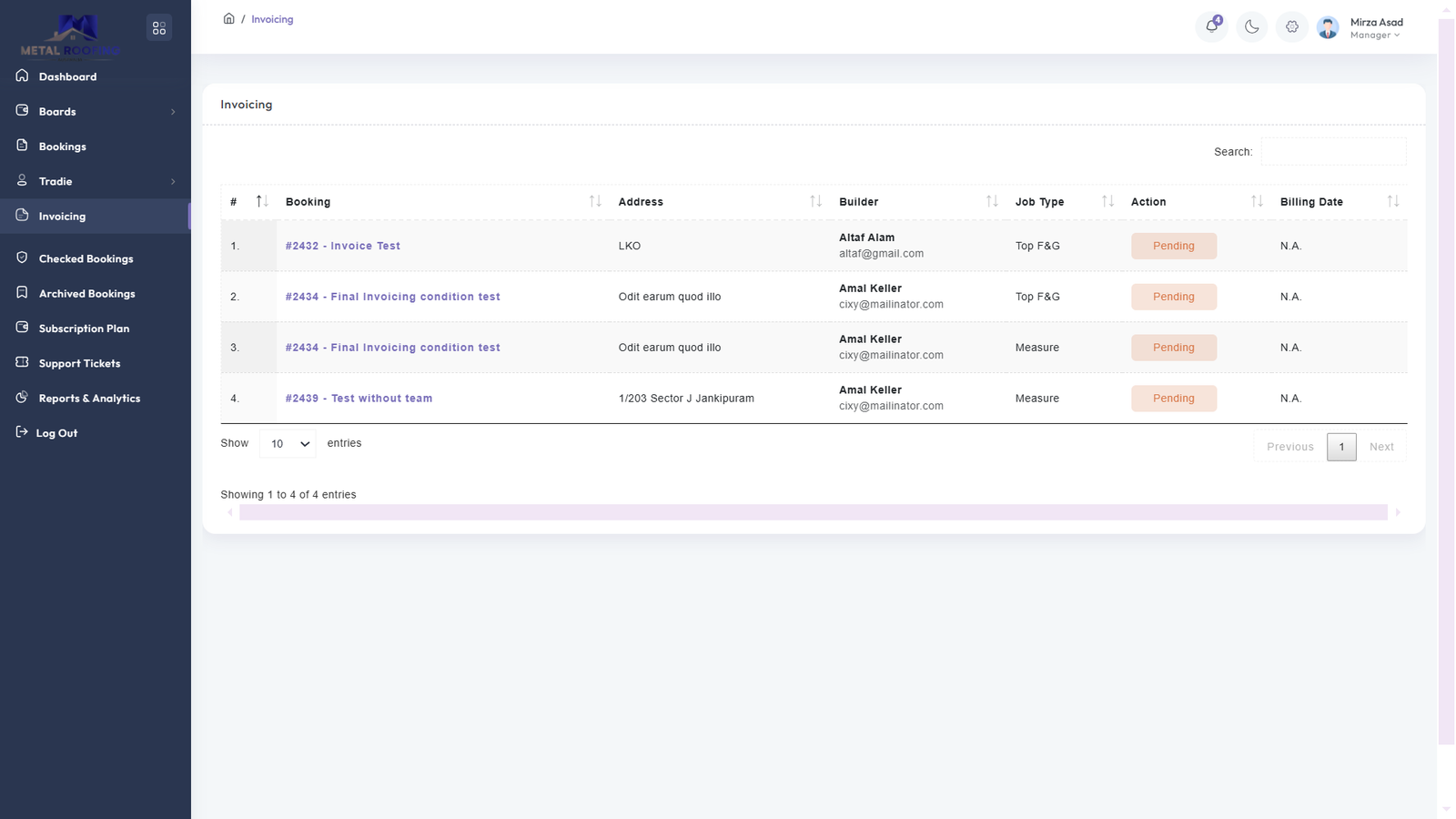Sort table by Booking column arrows
1456x819 pixels.
[595, 201]
